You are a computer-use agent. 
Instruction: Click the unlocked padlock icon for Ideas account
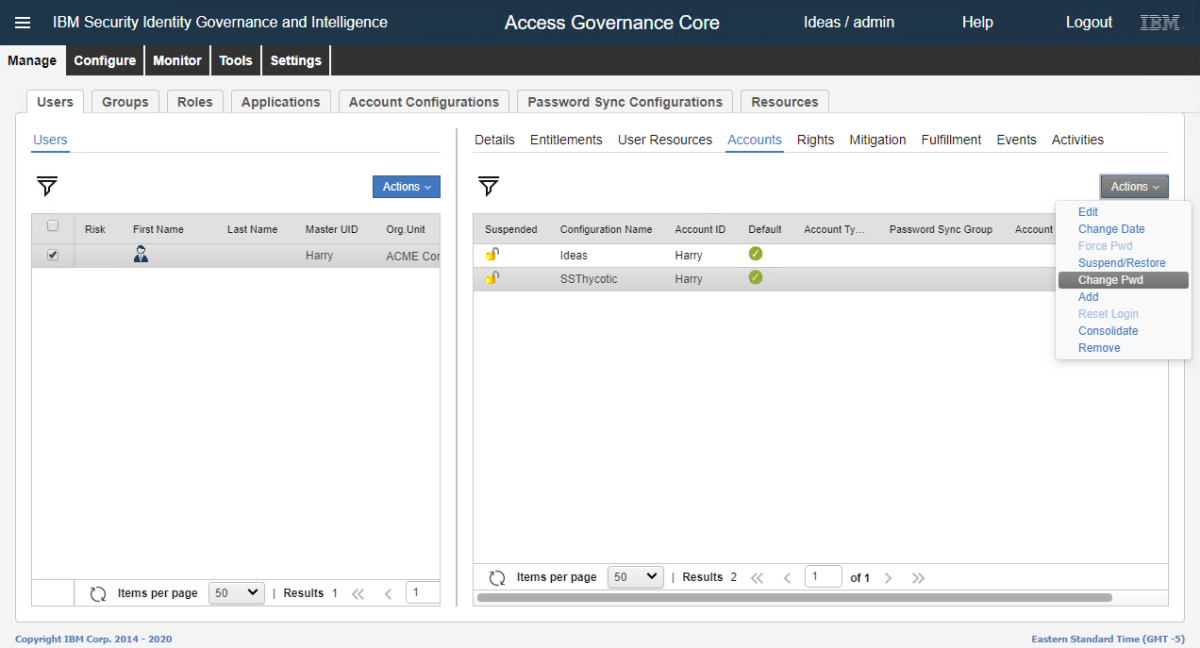[x=492, y=255]
